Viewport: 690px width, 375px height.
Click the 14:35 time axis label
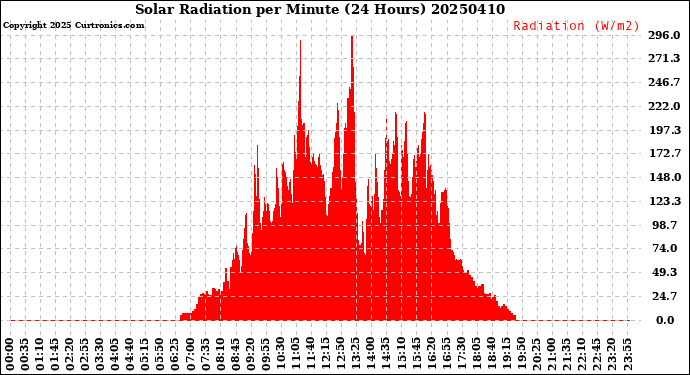386,355
